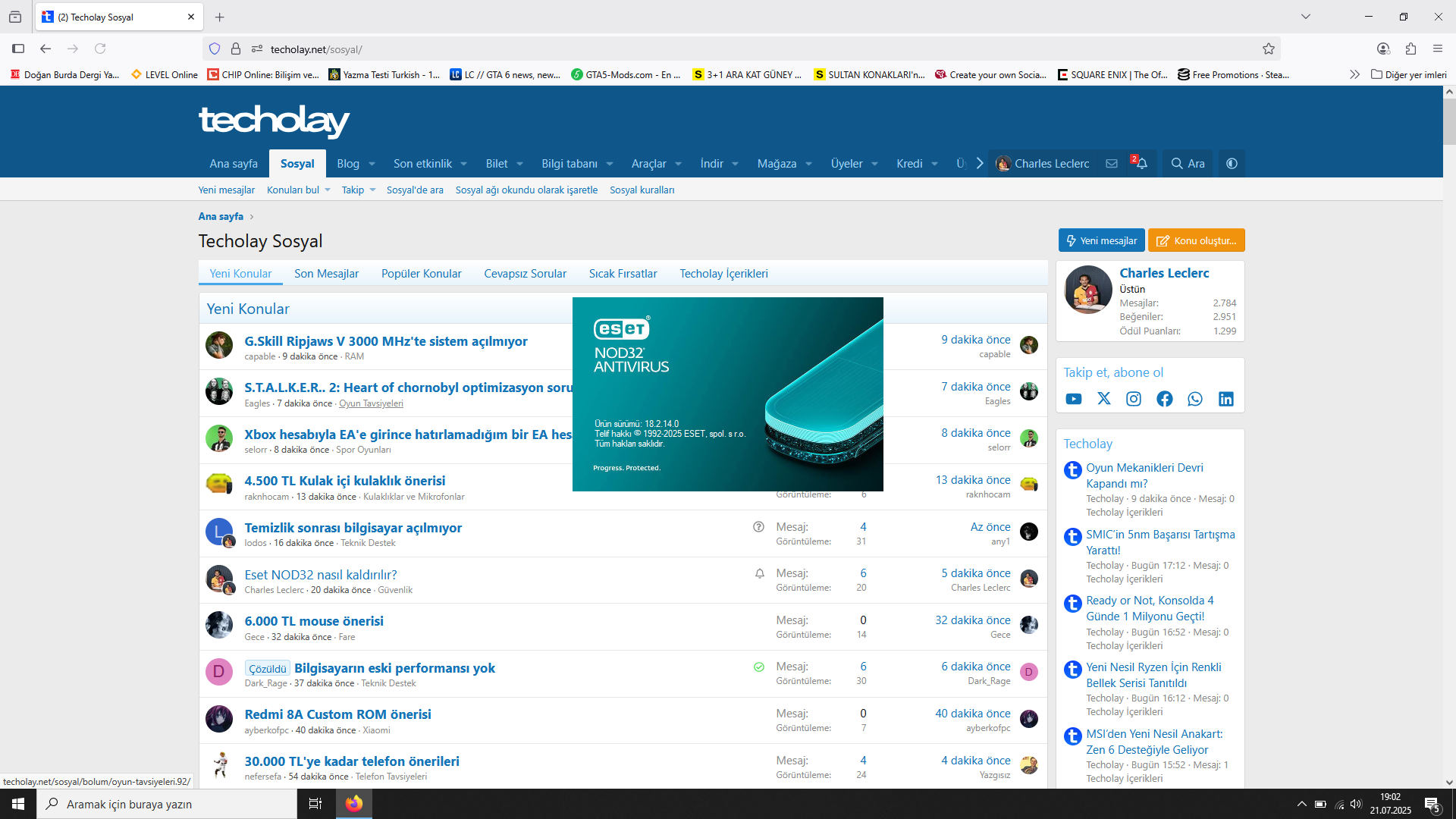Open the G.Skill Ripjaws V 3000 MHz topic

click(x=386, y=341)
